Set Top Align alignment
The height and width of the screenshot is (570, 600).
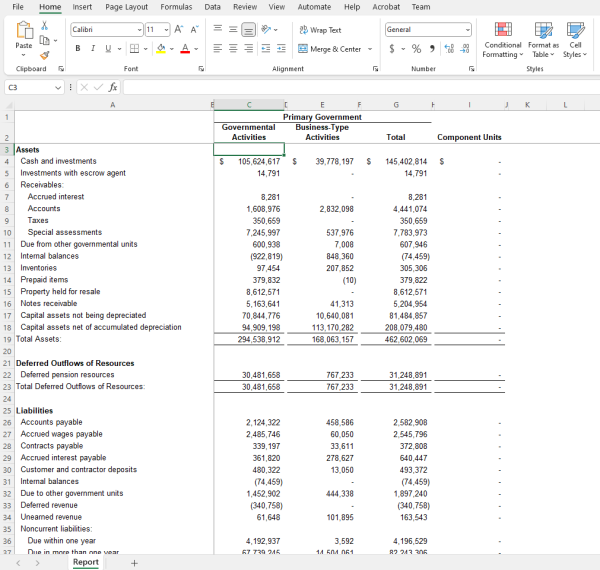tap(218, 29)
